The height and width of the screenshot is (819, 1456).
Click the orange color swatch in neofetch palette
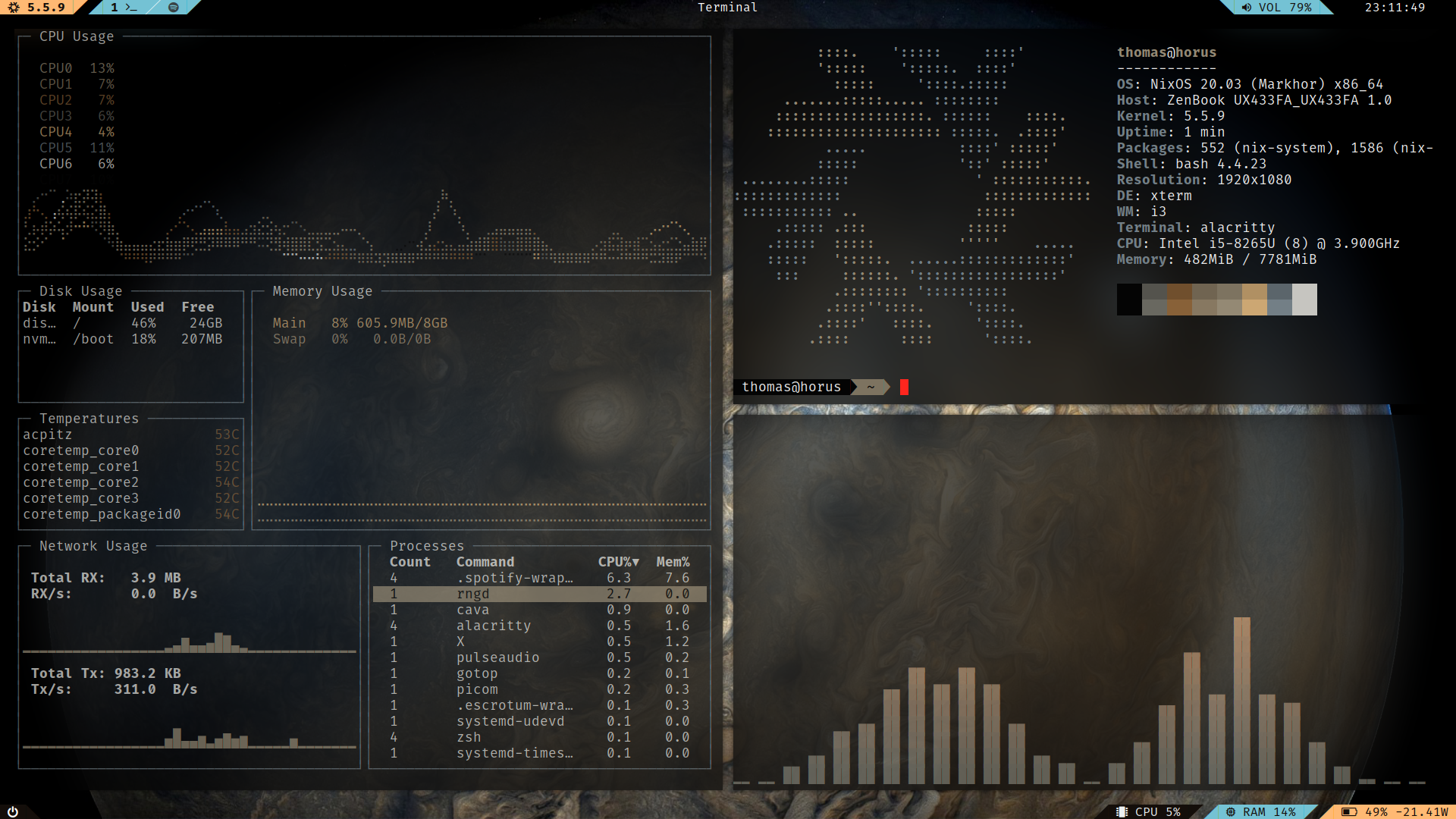[1254, 300]
